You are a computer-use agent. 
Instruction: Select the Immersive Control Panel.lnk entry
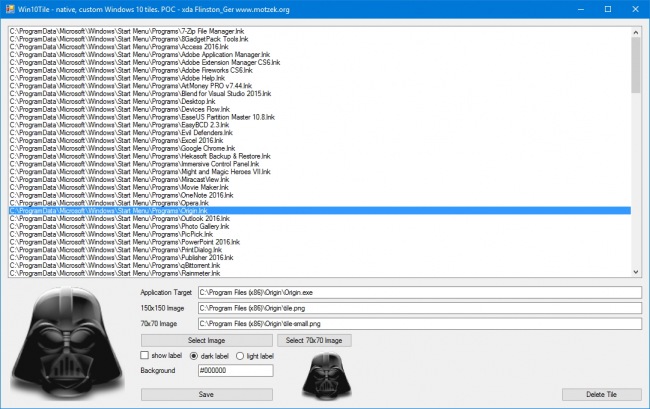click(x=320, y=164)
